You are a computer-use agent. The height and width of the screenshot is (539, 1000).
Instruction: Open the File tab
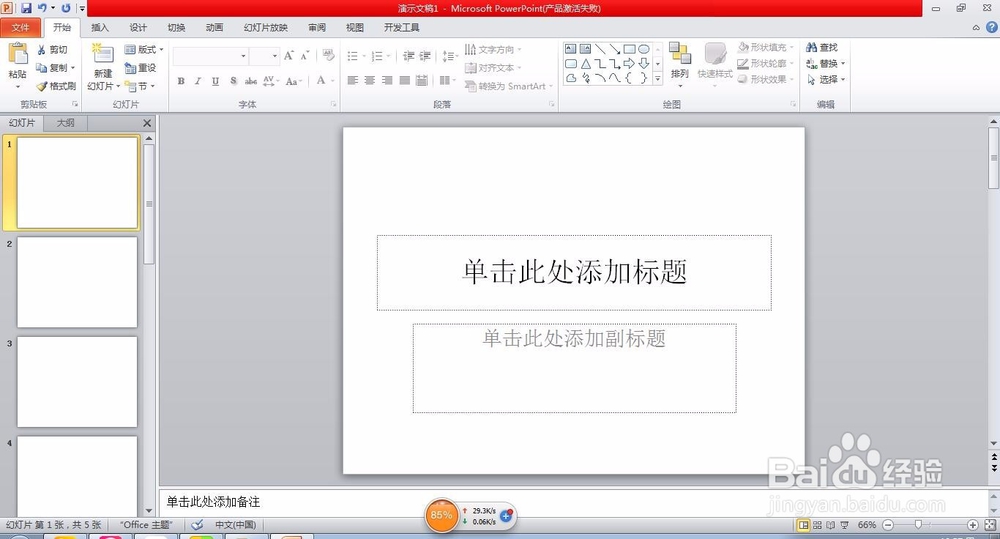[x=20, y=27]
